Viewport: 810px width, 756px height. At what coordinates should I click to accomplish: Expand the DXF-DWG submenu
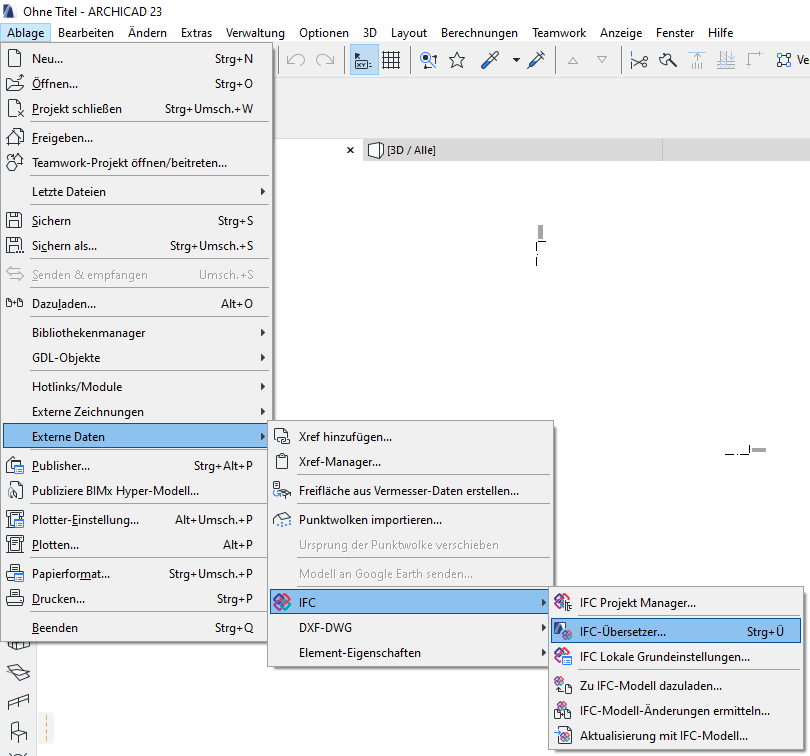pos(411,628)
